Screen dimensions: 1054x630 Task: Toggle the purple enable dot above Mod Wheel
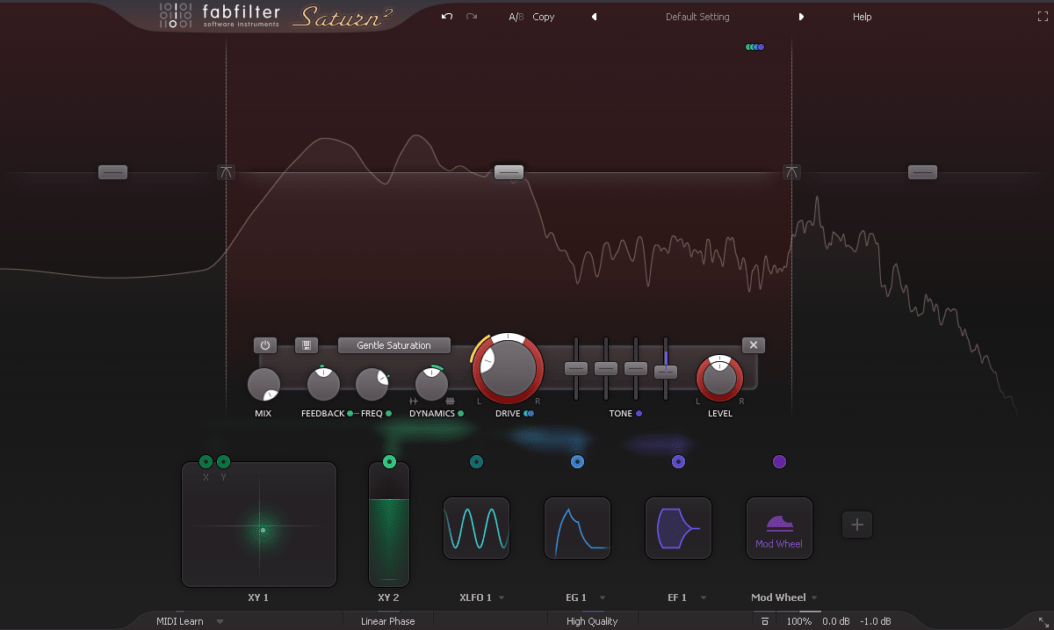(780, 462)
